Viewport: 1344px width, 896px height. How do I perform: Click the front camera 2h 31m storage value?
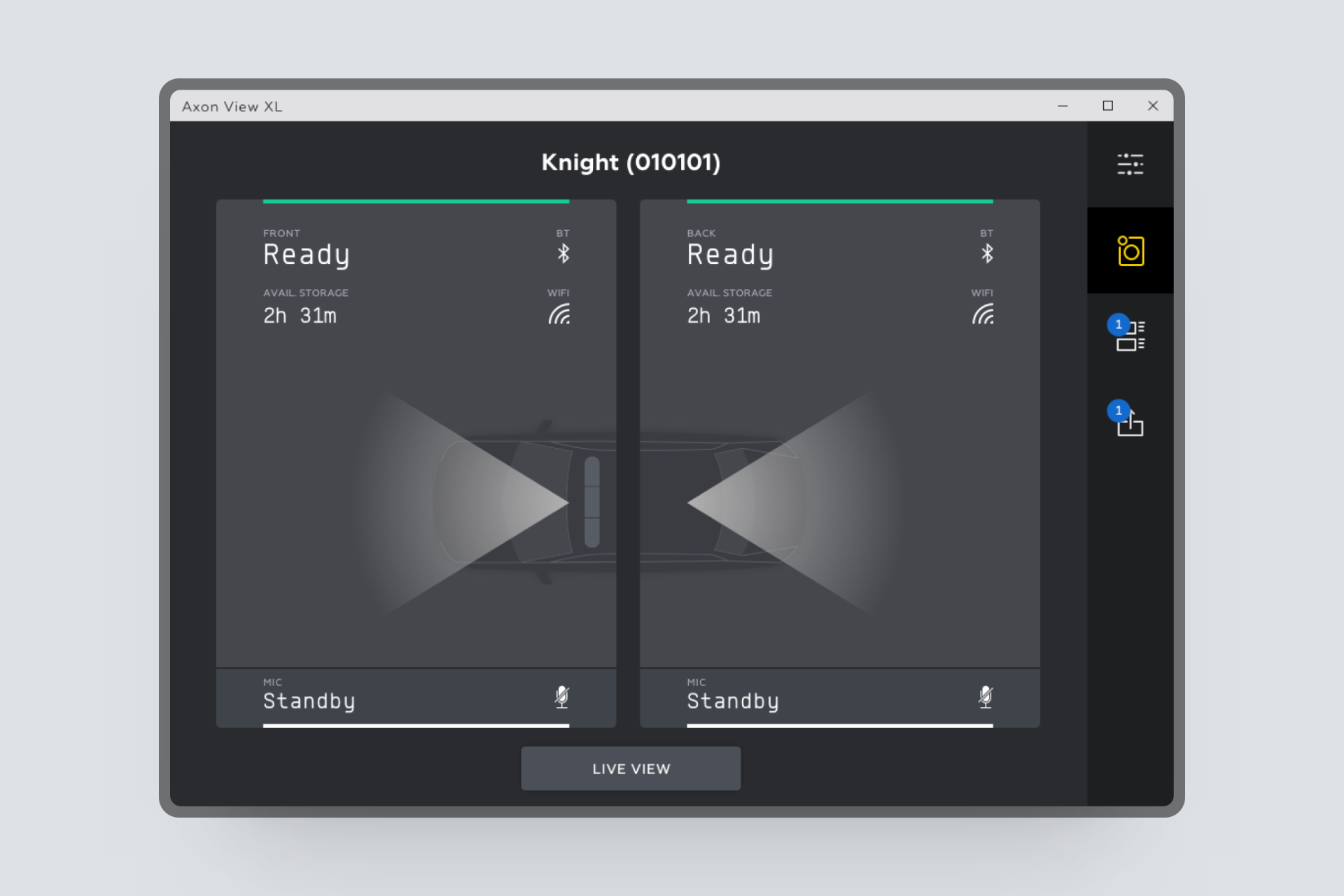300,316
